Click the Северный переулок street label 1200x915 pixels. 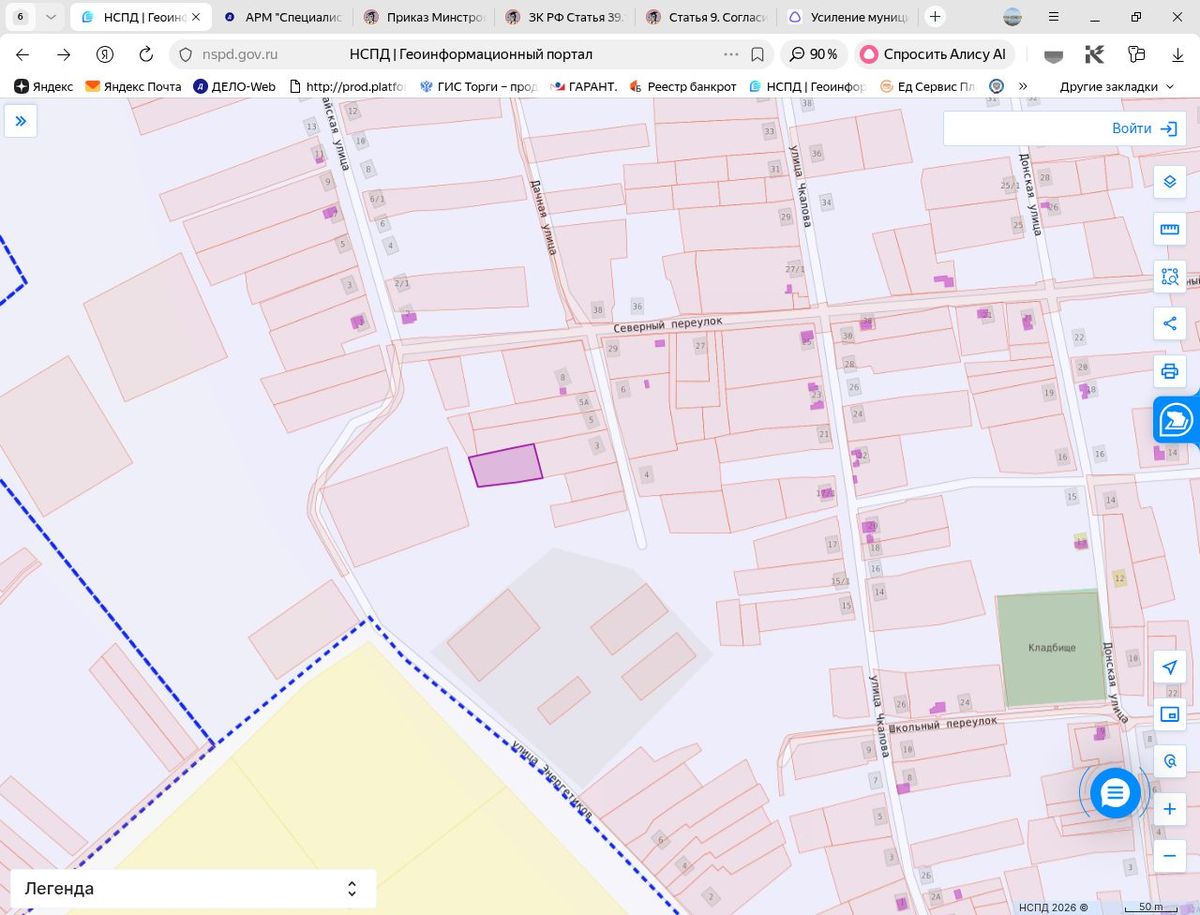click(x=668, y=323)
